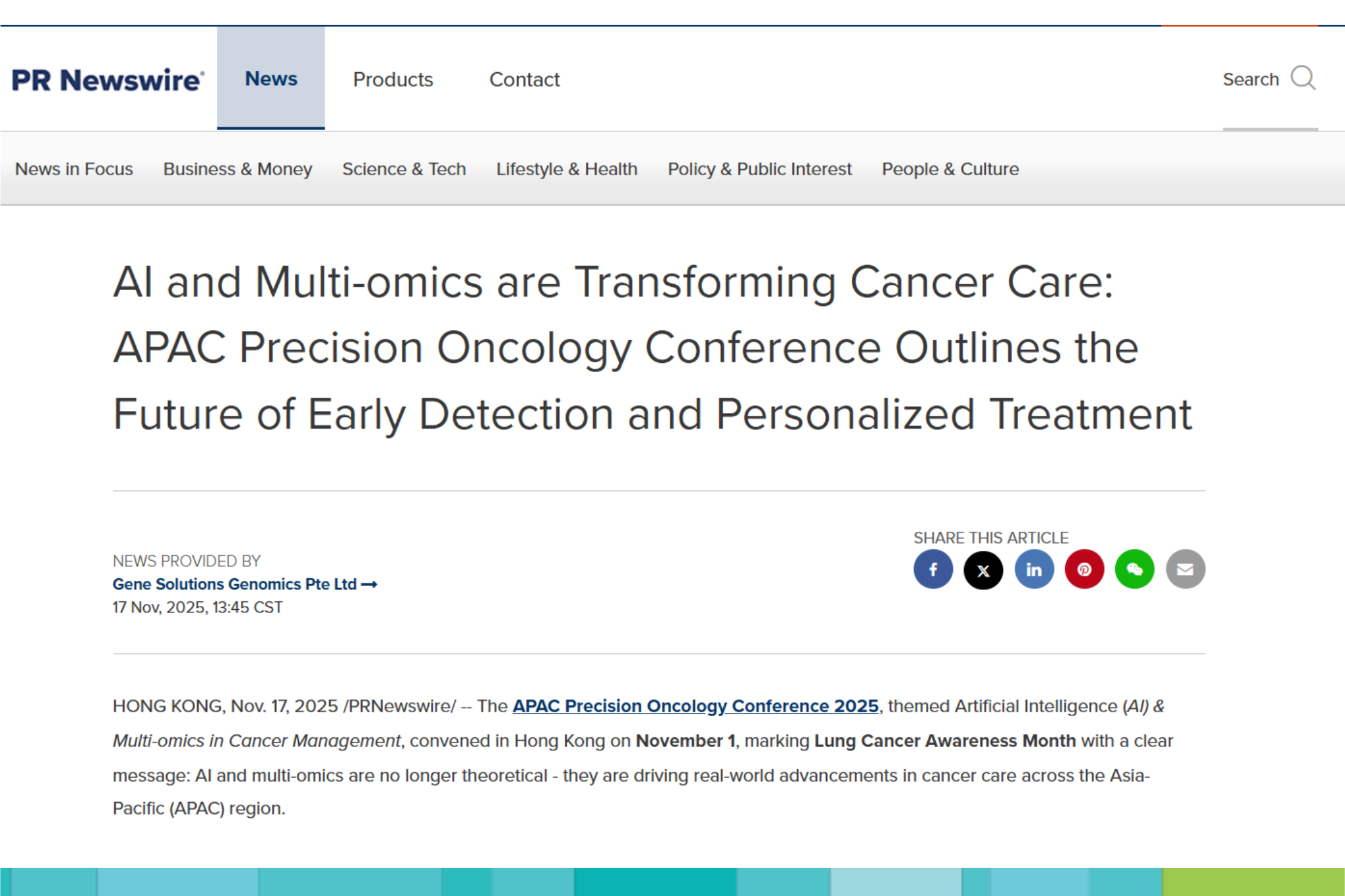Switch to the Contact section
Viewport: 1345px width, 896px height.
click(524, 79)
